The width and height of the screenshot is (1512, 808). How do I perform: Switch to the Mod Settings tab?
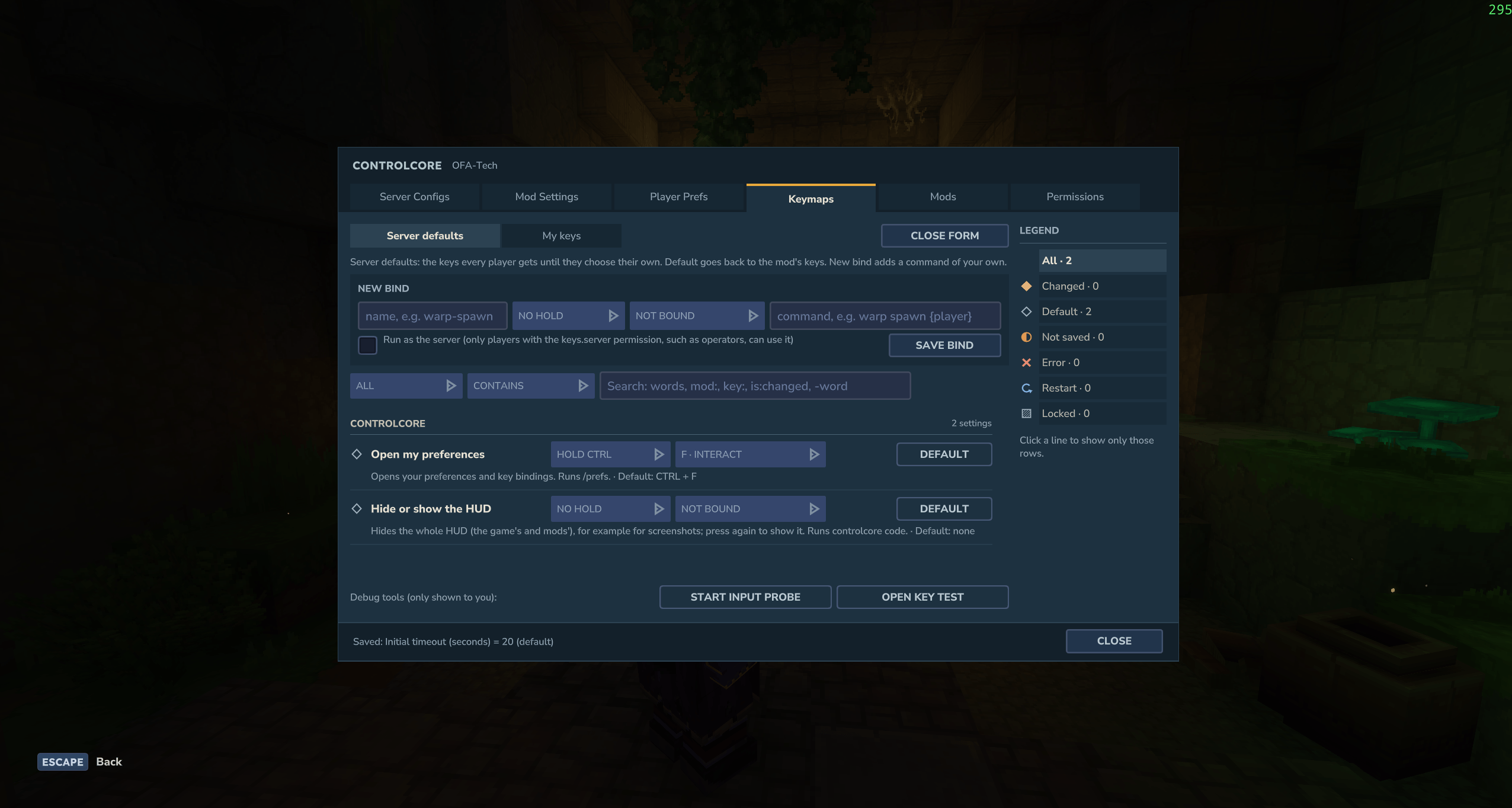coord(547,197)
